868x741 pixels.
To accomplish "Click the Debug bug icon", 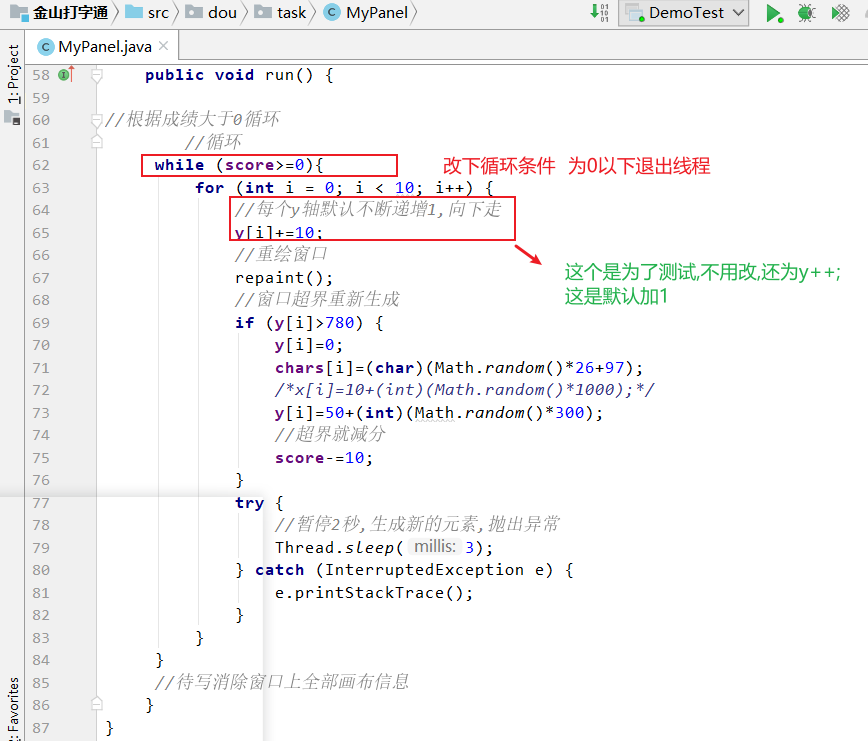I will coord(807,13).
